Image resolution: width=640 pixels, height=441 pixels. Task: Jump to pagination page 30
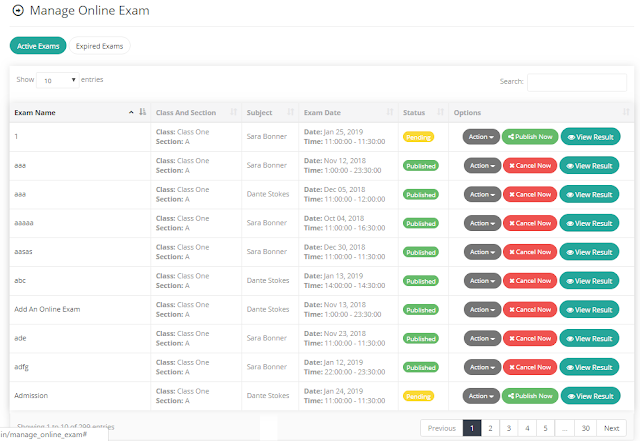(585, 428)
